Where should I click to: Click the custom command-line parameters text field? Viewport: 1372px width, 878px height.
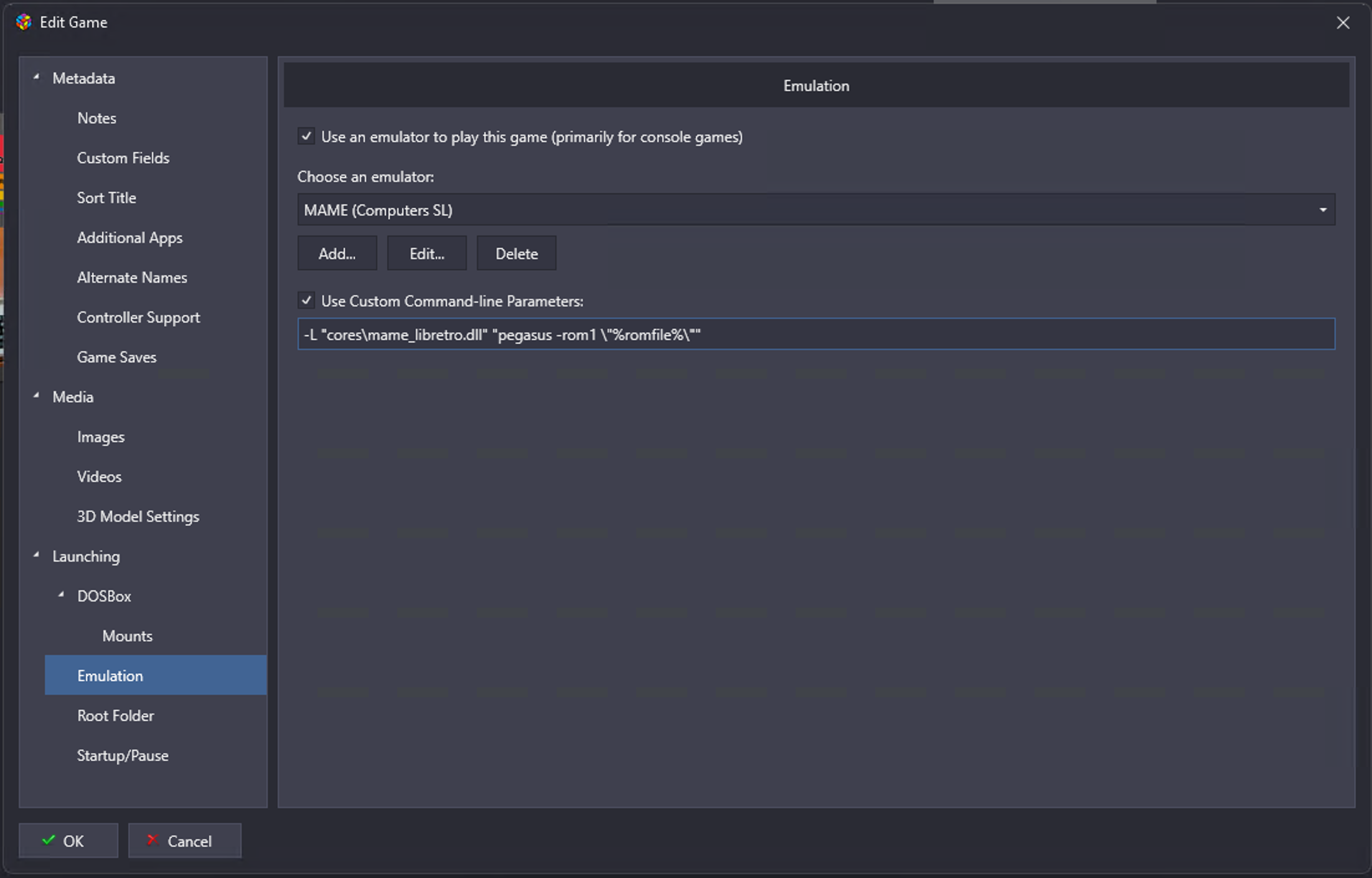pos(816,334)
